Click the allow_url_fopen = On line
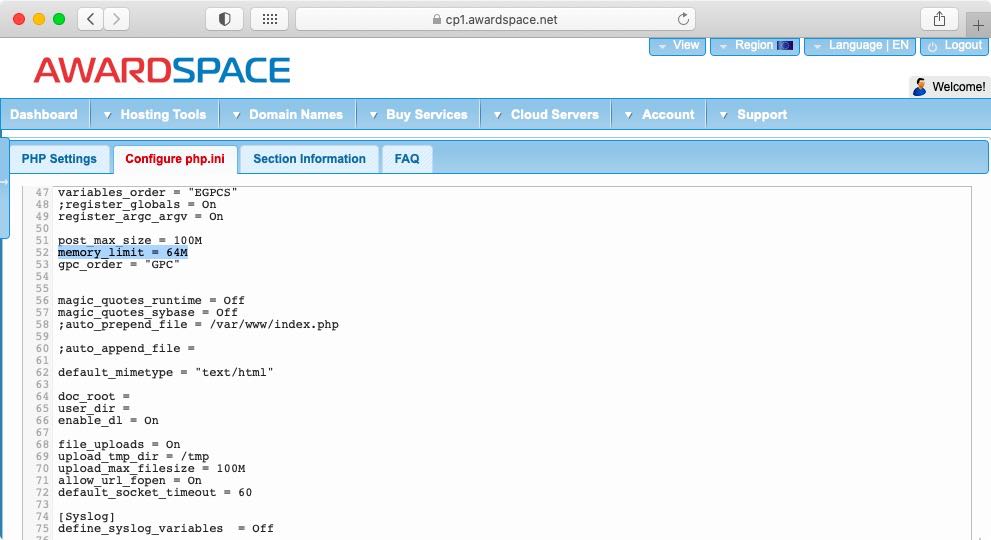The image size is (991, 540). pos(130,481)
